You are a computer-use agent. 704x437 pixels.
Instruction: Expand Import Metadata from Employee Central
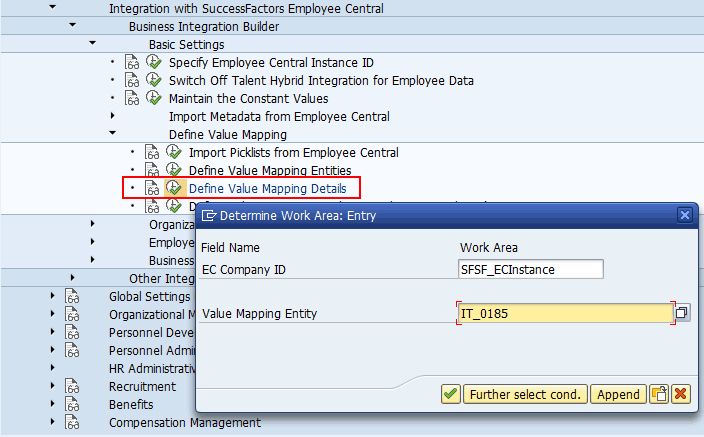(x=113, y=117)
